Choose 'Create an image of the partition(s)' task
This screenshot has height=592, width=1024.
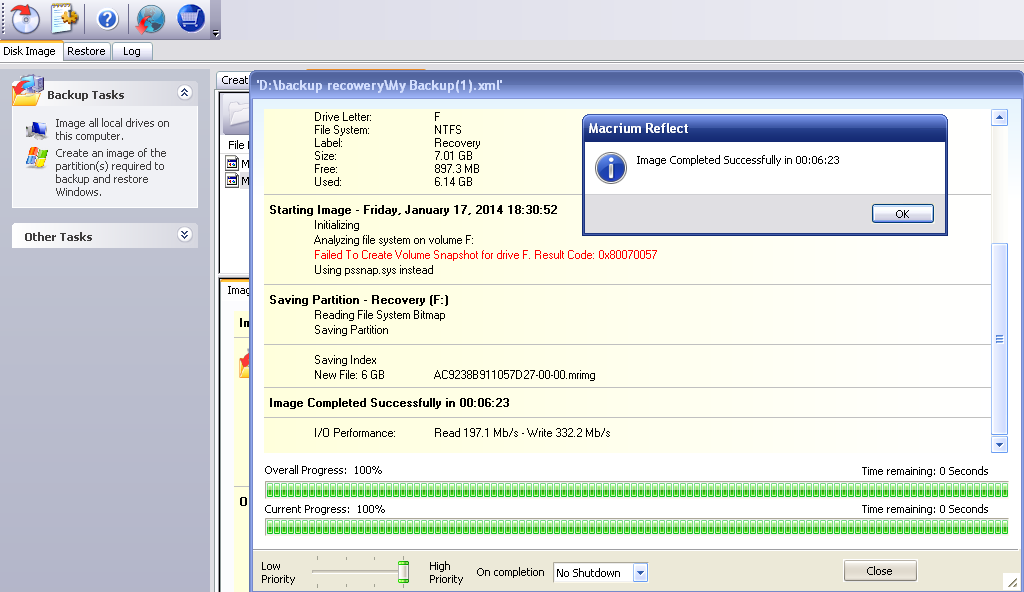(111, 173)
